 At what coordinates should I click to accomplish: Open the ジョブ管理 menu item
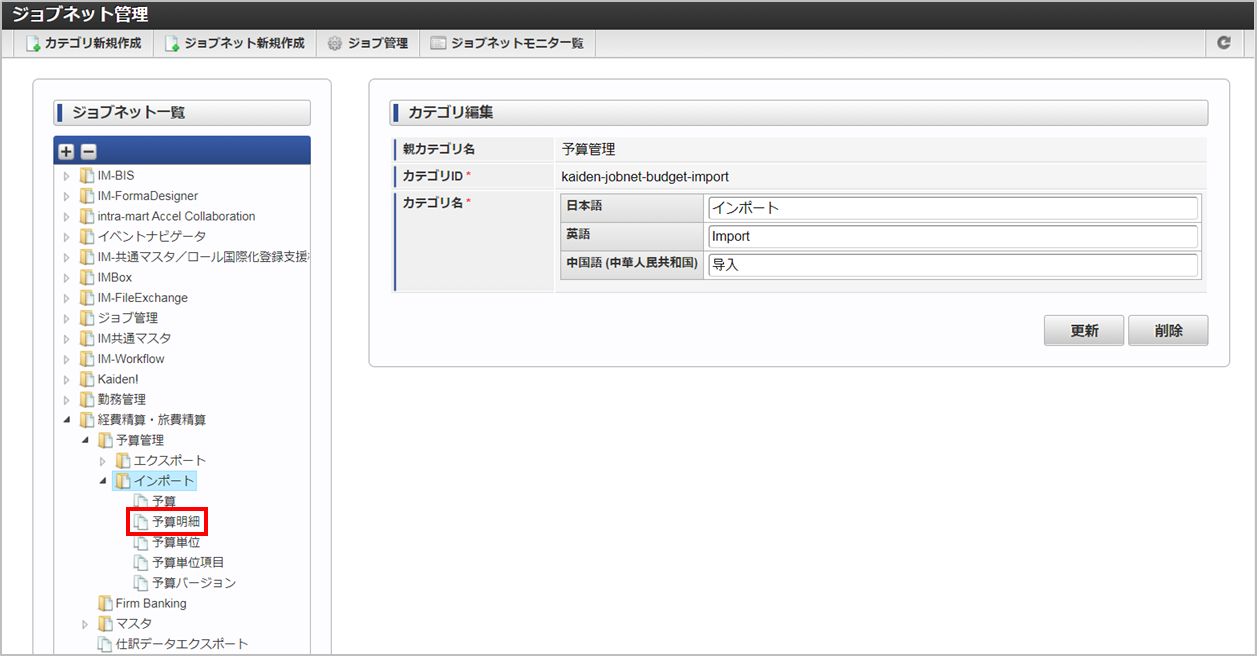[x=366, y=43]
